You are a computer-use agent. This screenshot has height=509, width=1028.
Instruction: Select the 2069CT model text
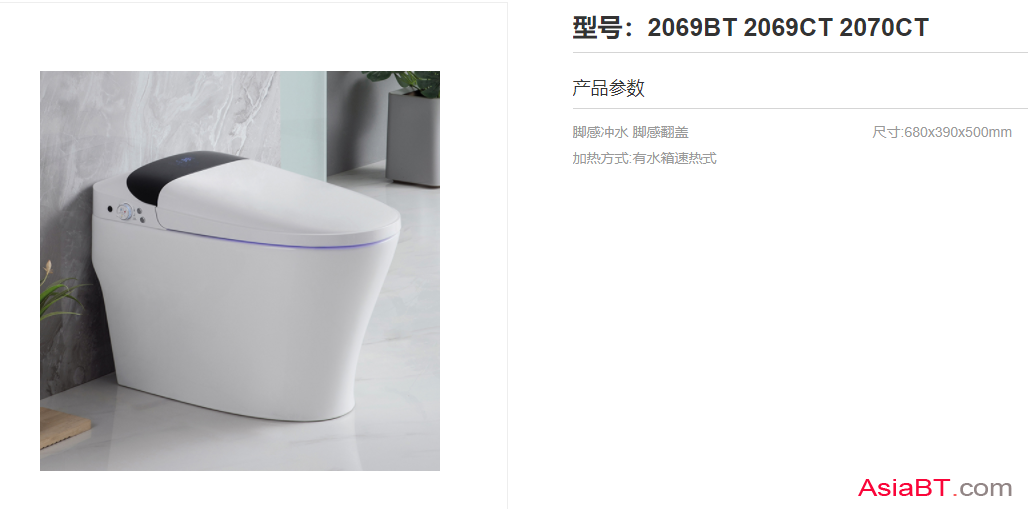tap(788, 28)
